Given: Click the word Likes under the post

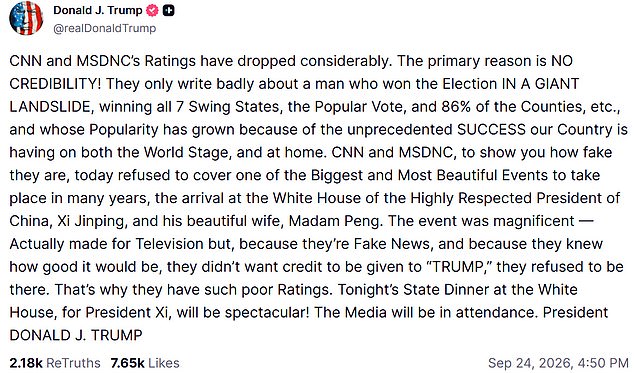Looking at the screenshot, I should click(x=163, y=363).
